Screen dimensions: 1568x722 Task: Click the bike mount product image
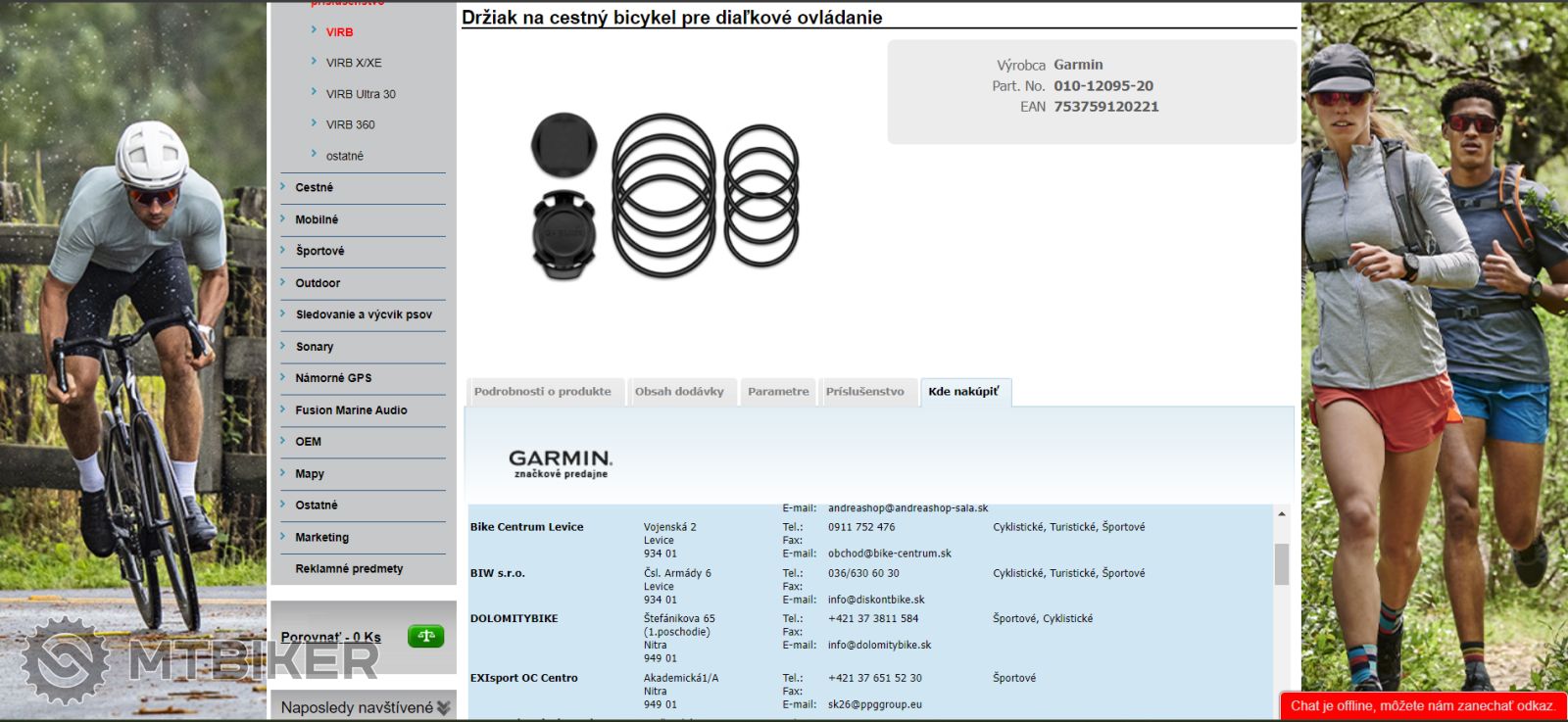tap(664, 196)
